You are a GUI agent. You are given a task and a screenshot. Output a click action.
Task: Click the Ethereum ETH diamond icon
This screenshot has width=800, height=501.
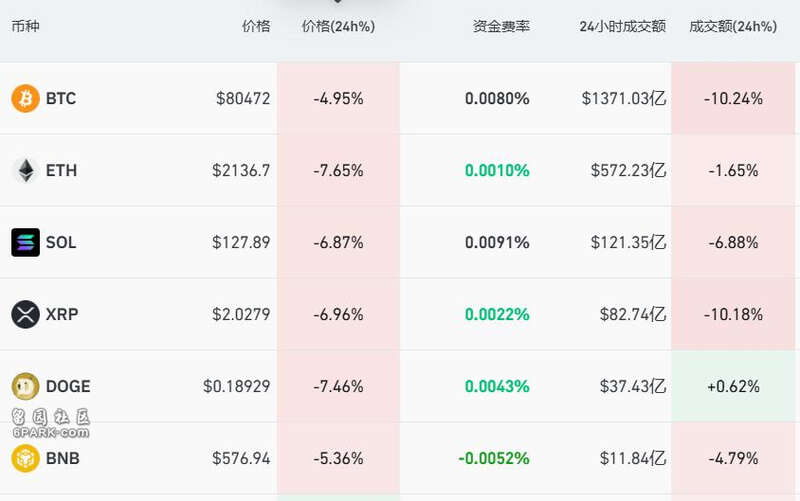pyautogui.click(x=26, y=170)
